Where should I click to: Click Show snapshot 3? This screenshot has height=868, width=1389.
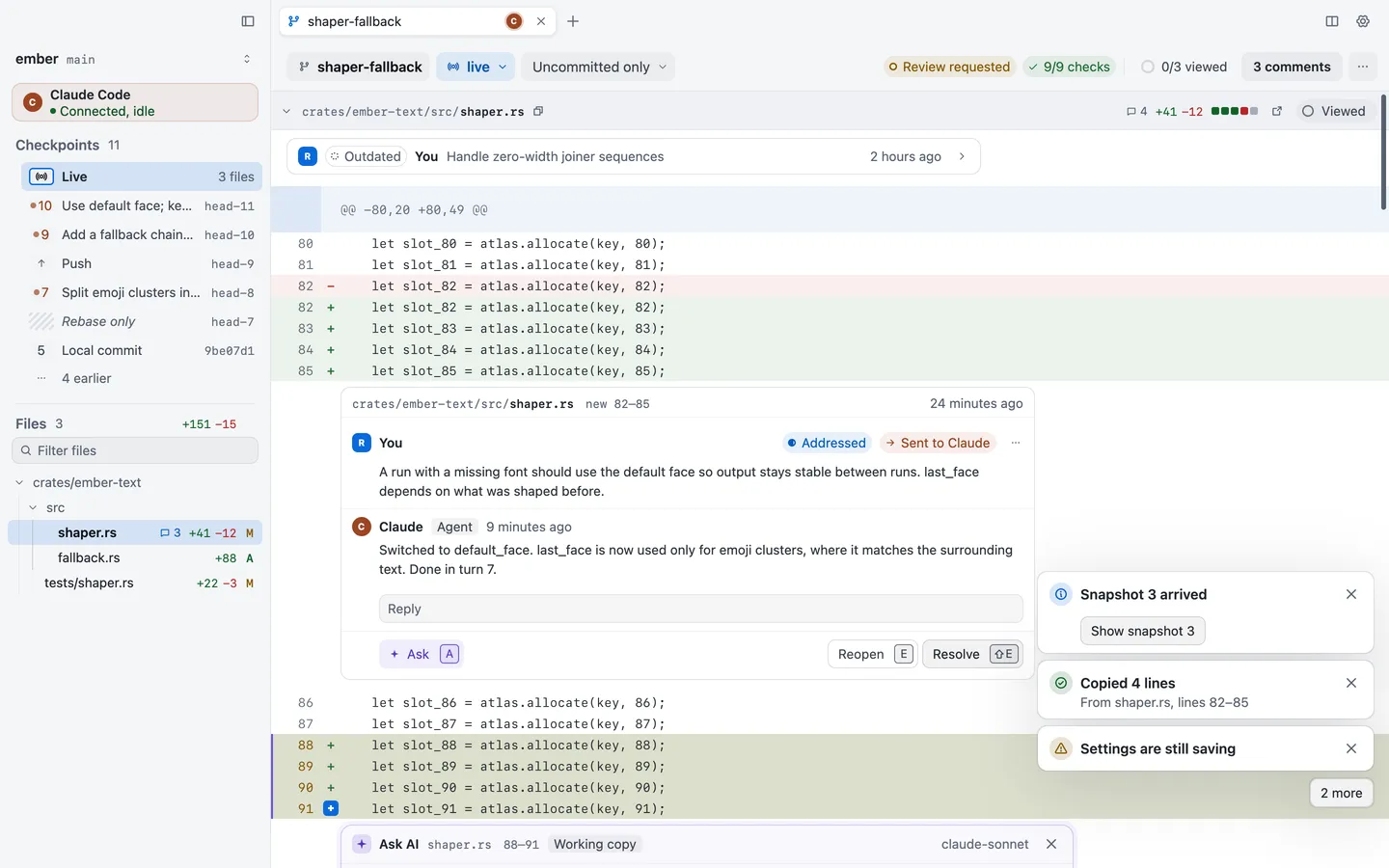coord(1142,631)
